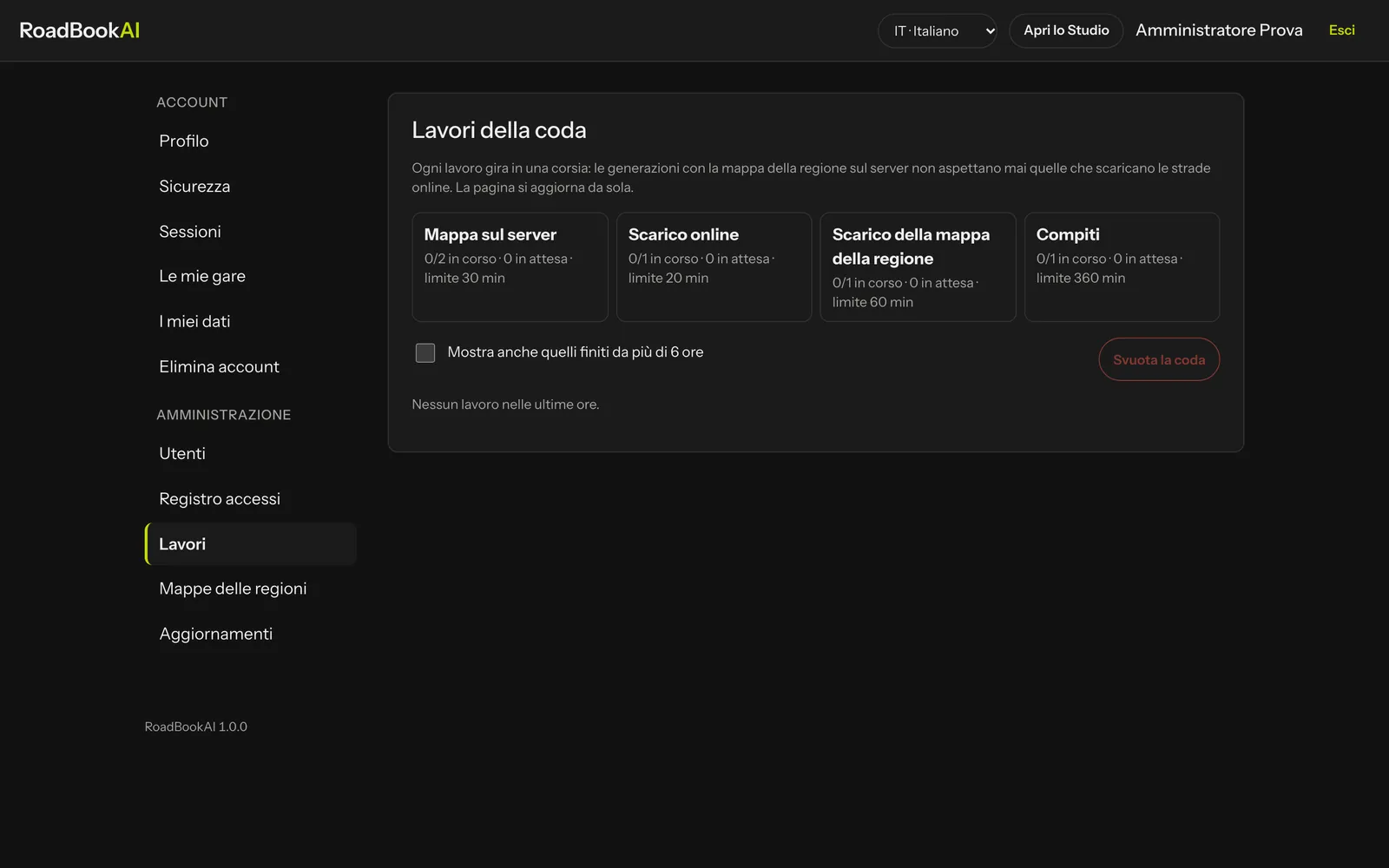Image resolution: width=1389 pixels, height=868 pixels.
Task: Select the Mappa sul server card
Action: coord(510,267)
